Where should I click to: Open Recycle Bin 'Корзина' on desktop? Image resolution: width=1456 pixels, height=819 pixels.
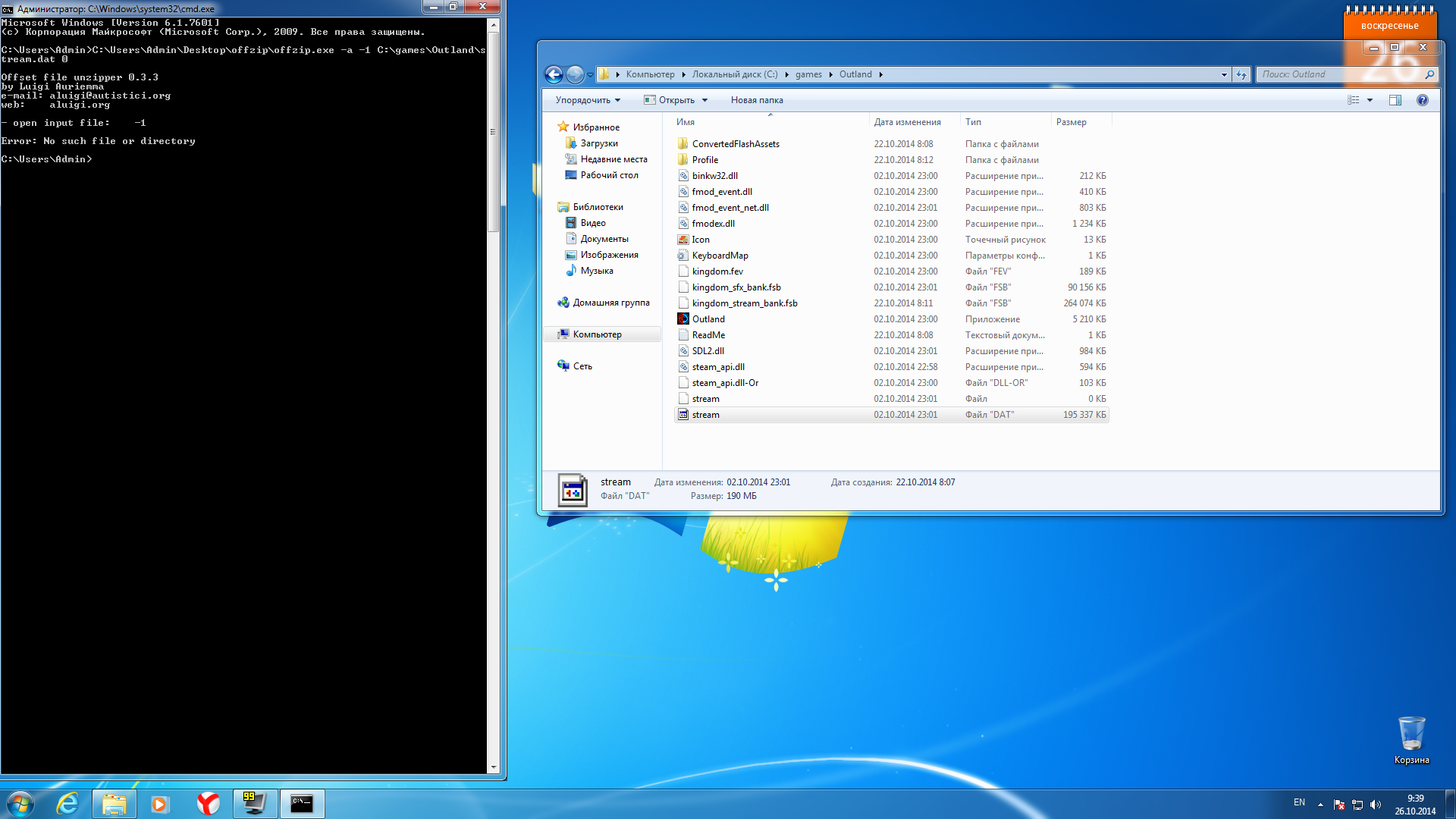click(1411, 741)
